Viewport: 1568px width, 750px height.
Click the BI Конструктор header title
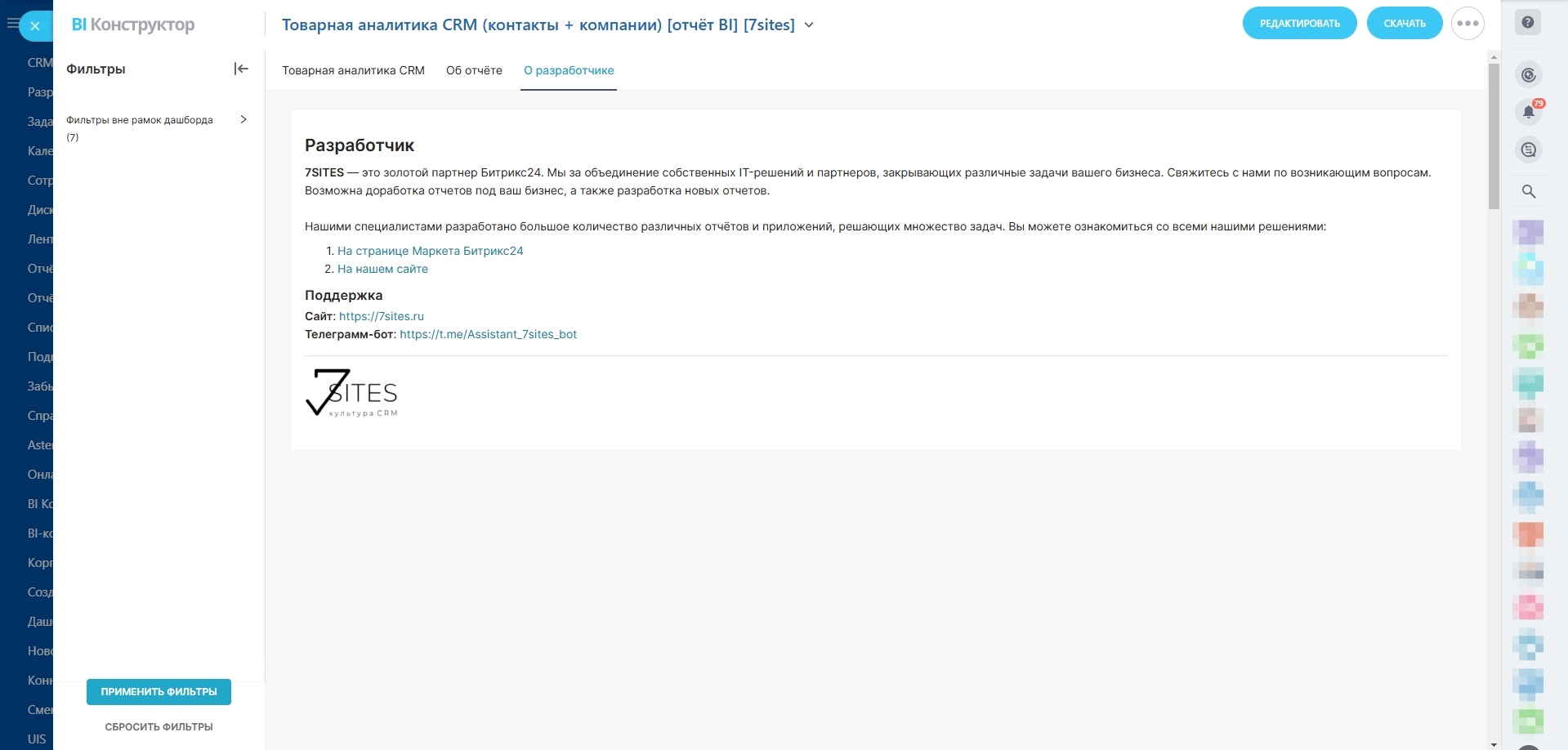133,25
